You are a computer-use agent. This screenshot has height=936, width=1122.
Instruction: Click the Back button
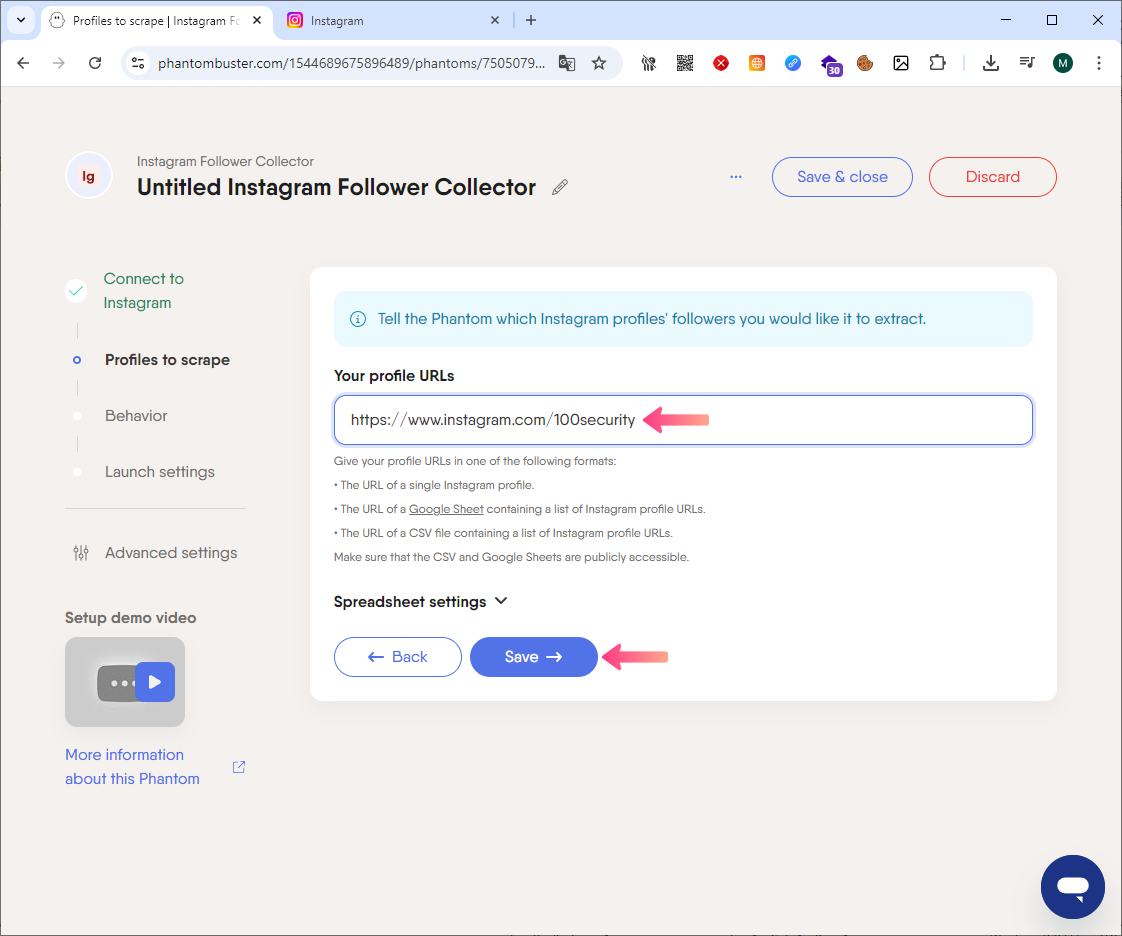397,657
